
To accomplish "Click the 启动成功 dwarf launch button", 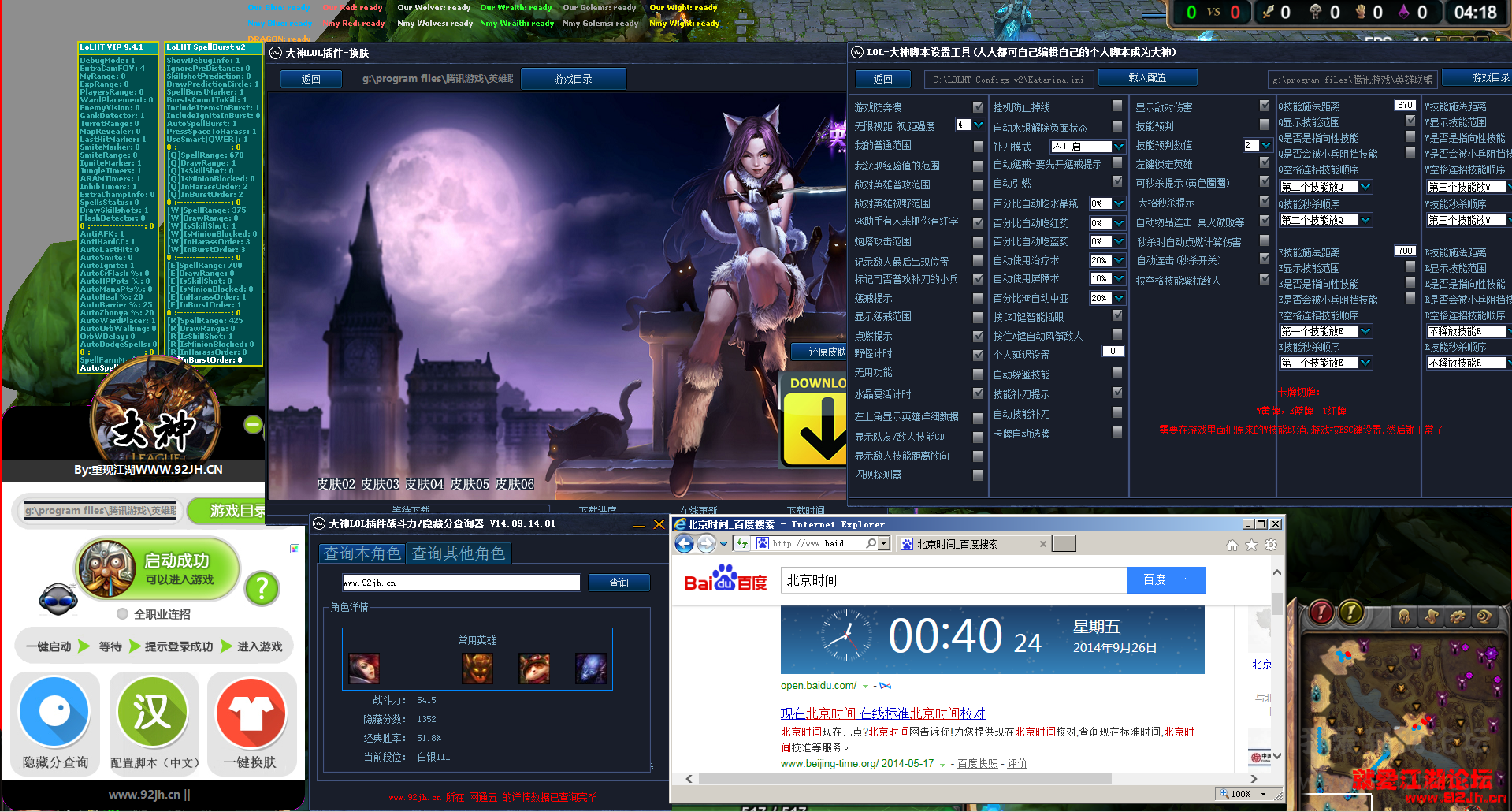I will click(x=157, y=569).
